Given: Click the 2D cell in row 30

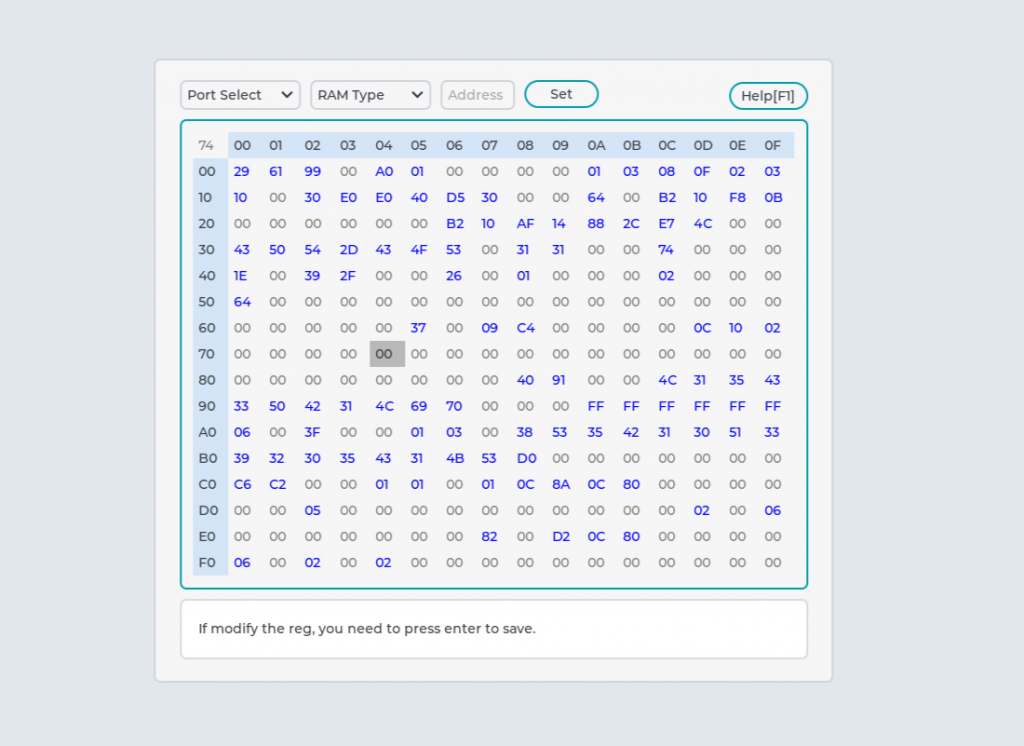Looking at the screenshot, I should tap(348, 250).
